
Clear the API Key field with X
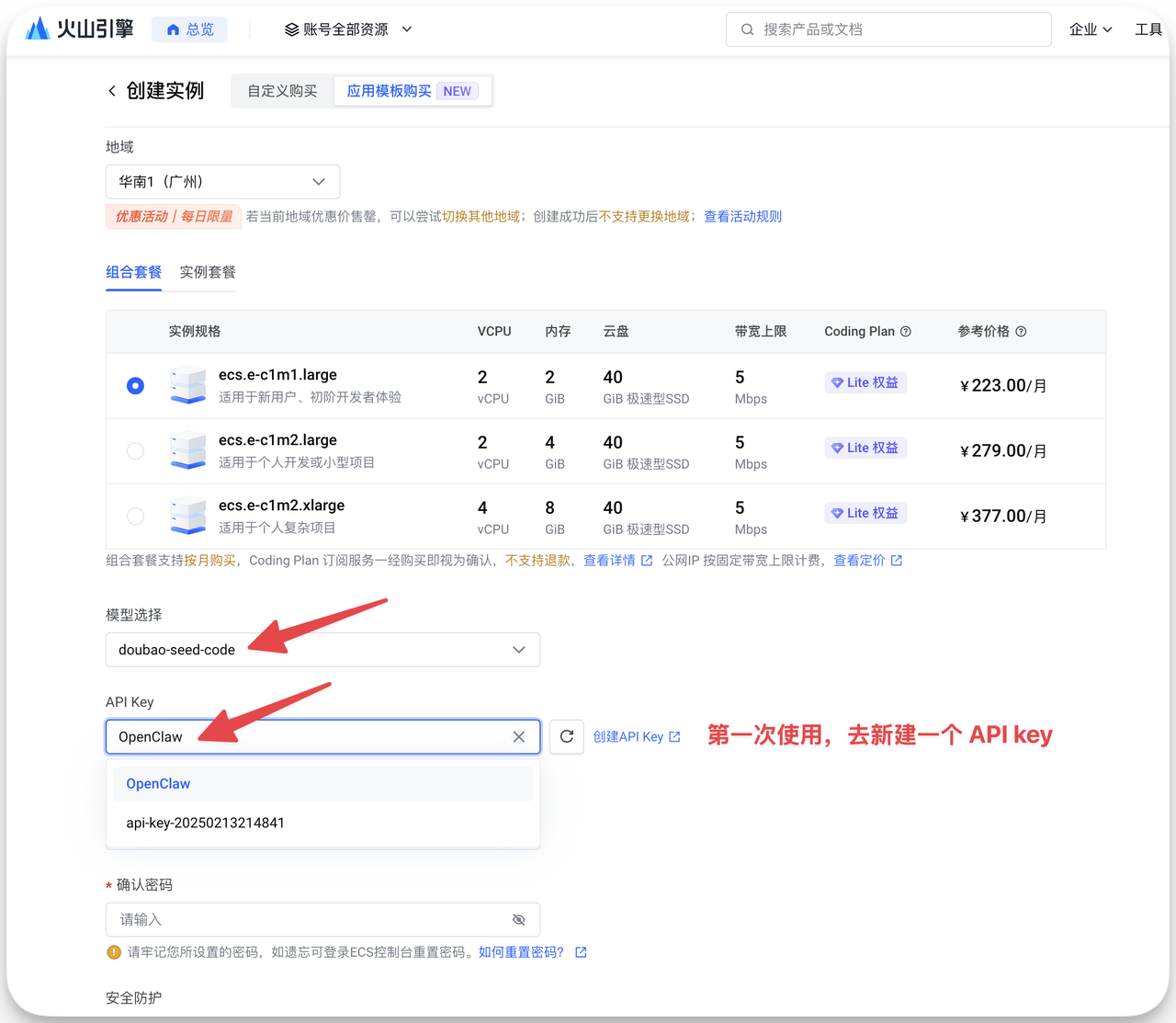click(x=519, y=737)
